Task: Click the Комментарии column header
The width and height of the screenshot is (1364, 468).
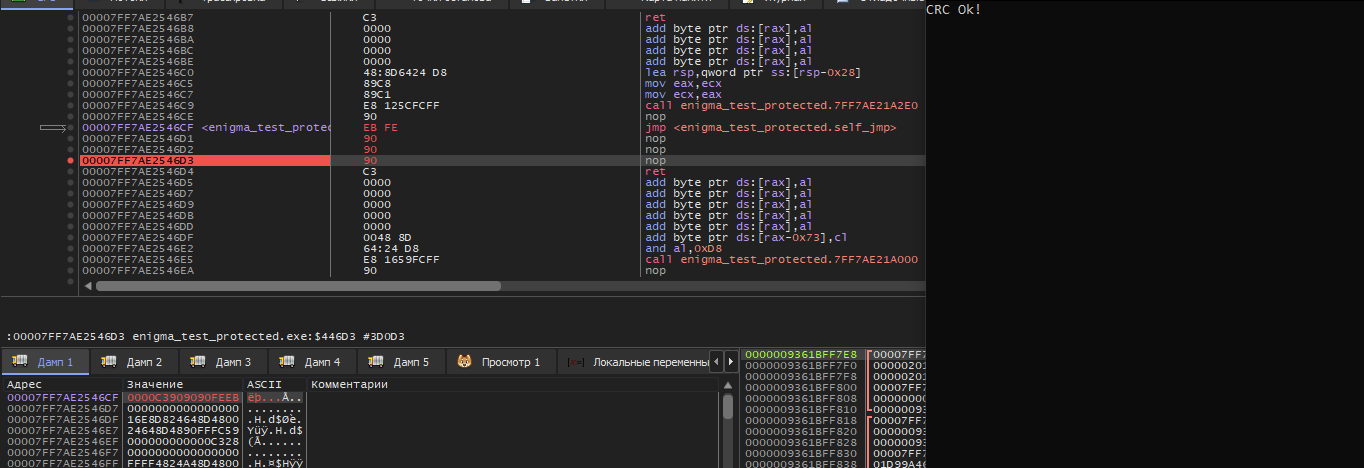Action: 513,384
